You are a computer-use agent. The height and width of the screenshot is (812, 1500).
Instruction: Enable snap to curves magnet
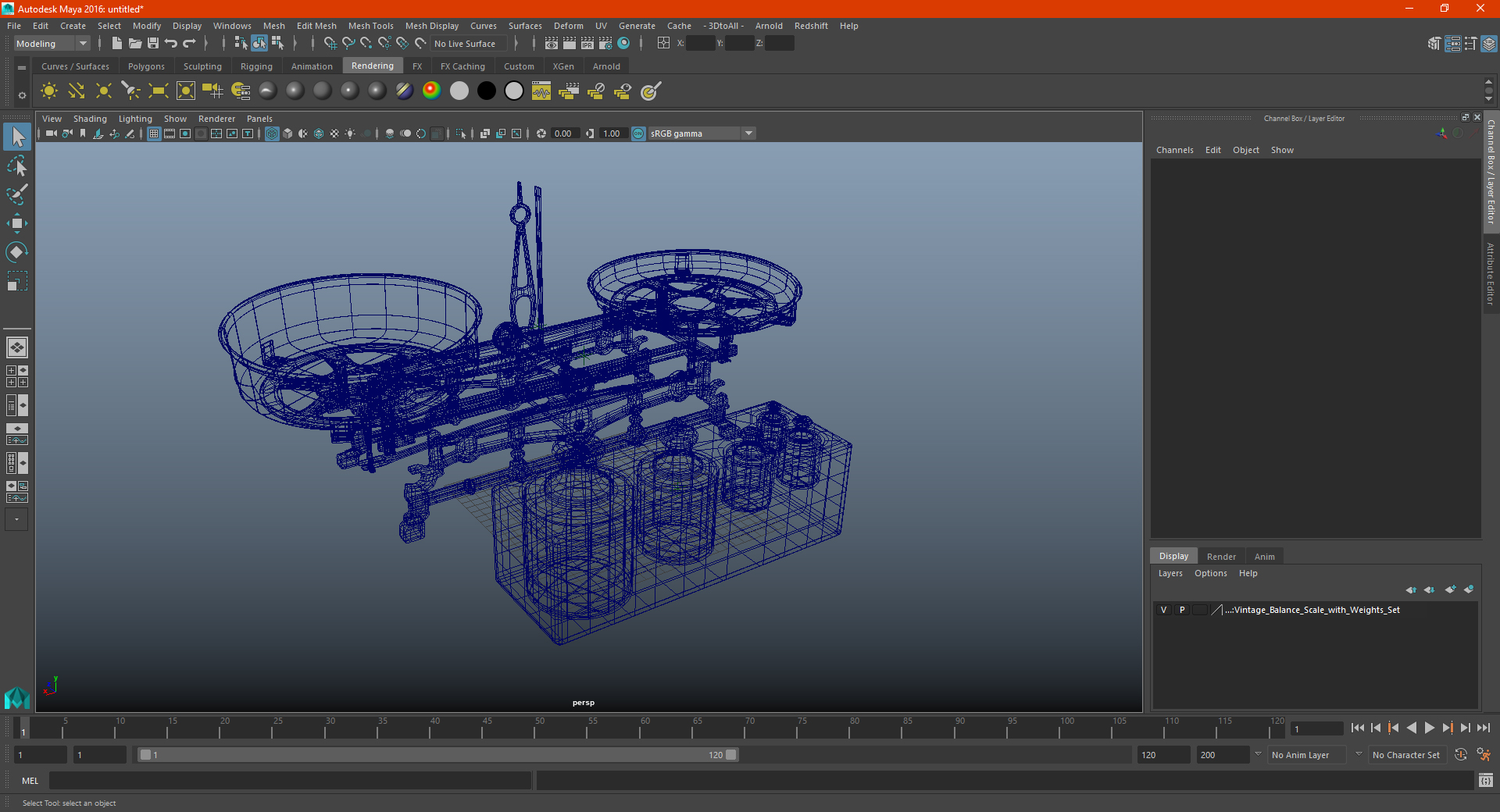pos(348,44)
